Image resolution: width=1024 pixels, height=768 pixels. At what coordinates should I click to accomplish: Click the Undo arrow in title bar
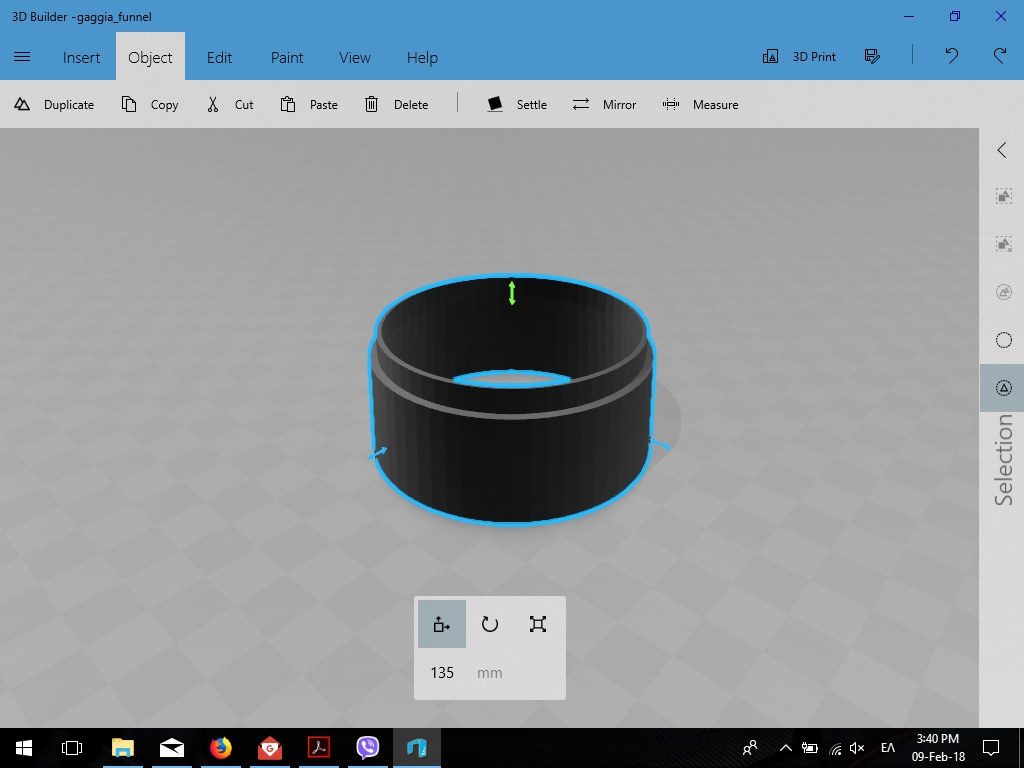952,57
